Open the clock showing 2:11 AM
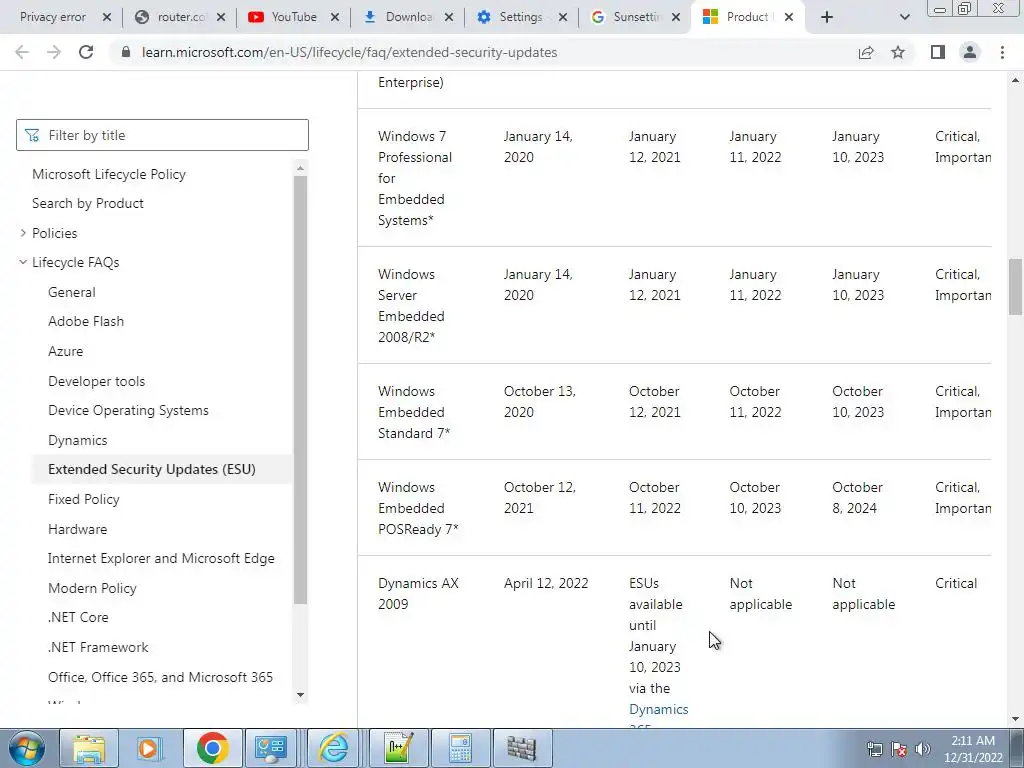Viewport: 1024px width, 768px height. point(973,749)
